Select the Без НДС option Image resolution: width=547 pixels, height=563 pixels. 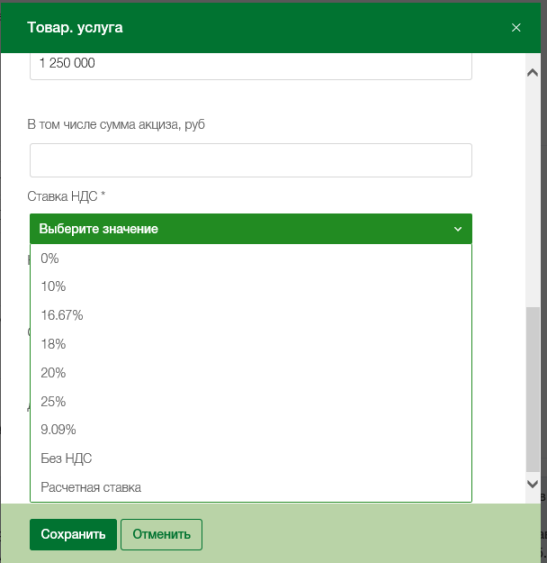[x=251, y=458]
